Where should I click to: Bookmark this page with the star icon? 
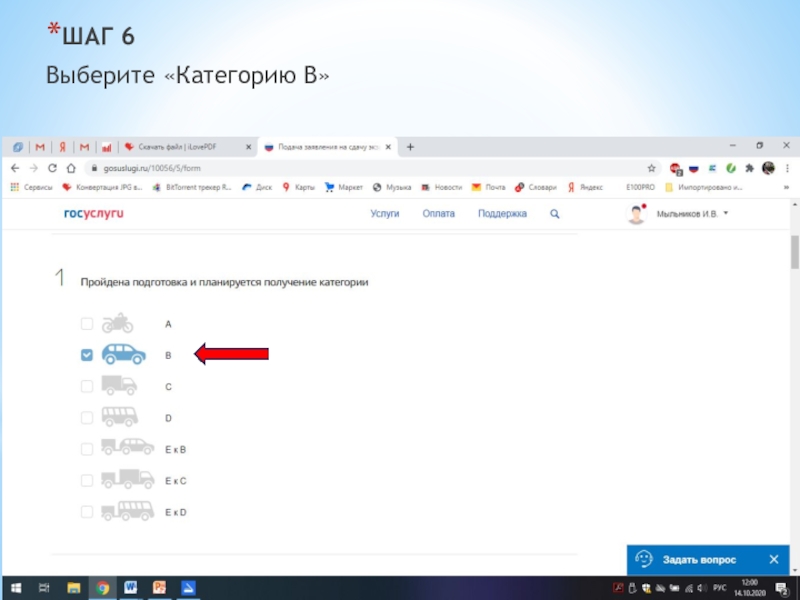(651, 168)
